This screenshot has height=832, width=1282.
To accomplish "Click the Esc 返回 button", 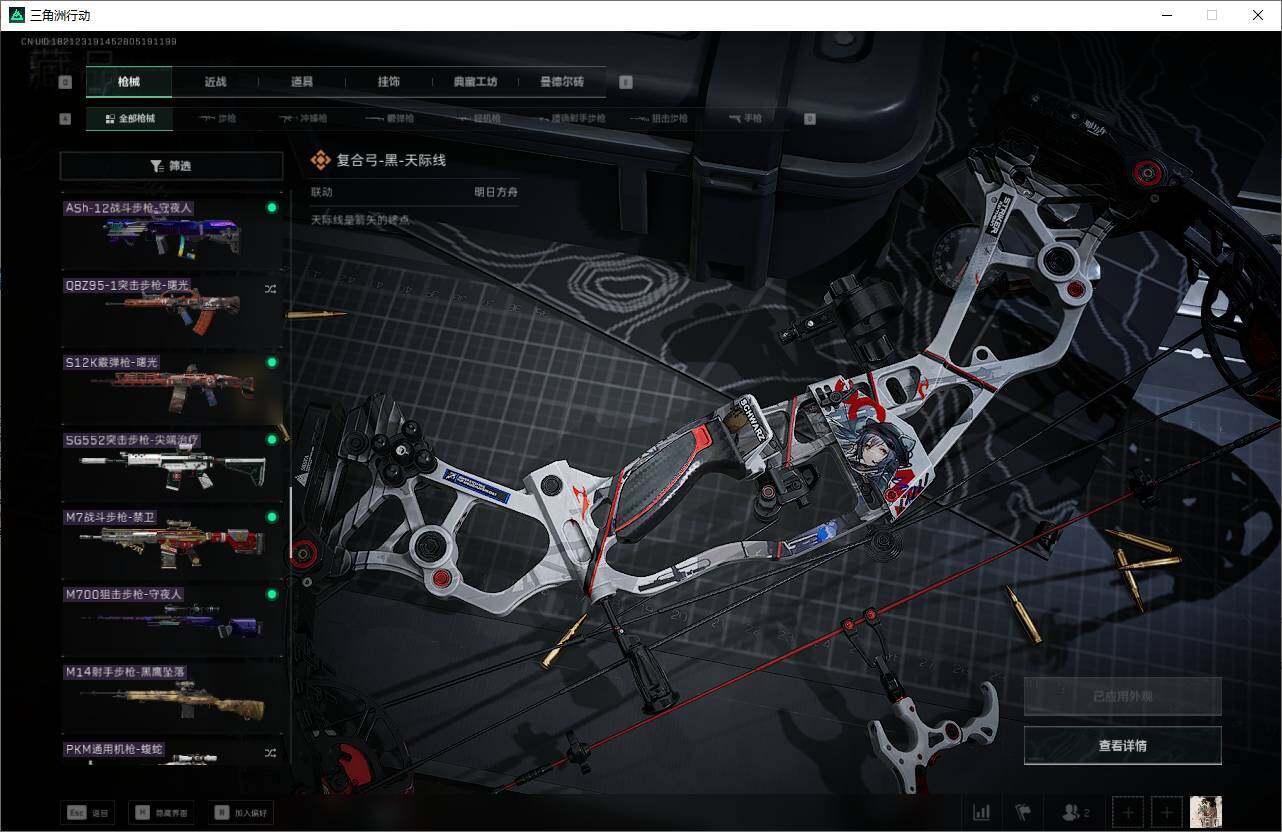I will (x=88, y=813).
